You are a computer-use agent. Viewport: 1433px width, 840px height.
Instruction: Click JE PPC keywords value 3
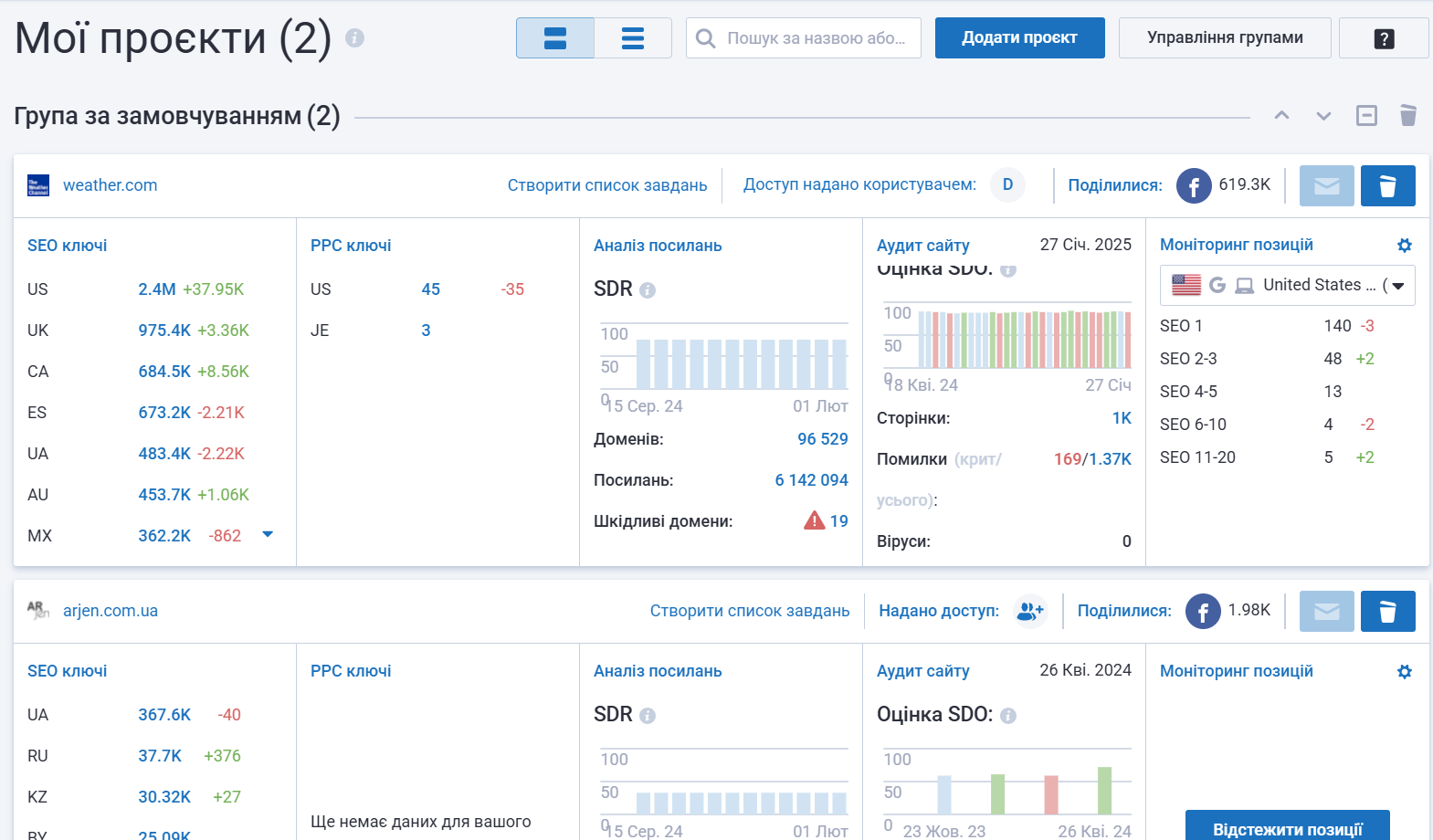pyautogui.click(x=426, y=331)
